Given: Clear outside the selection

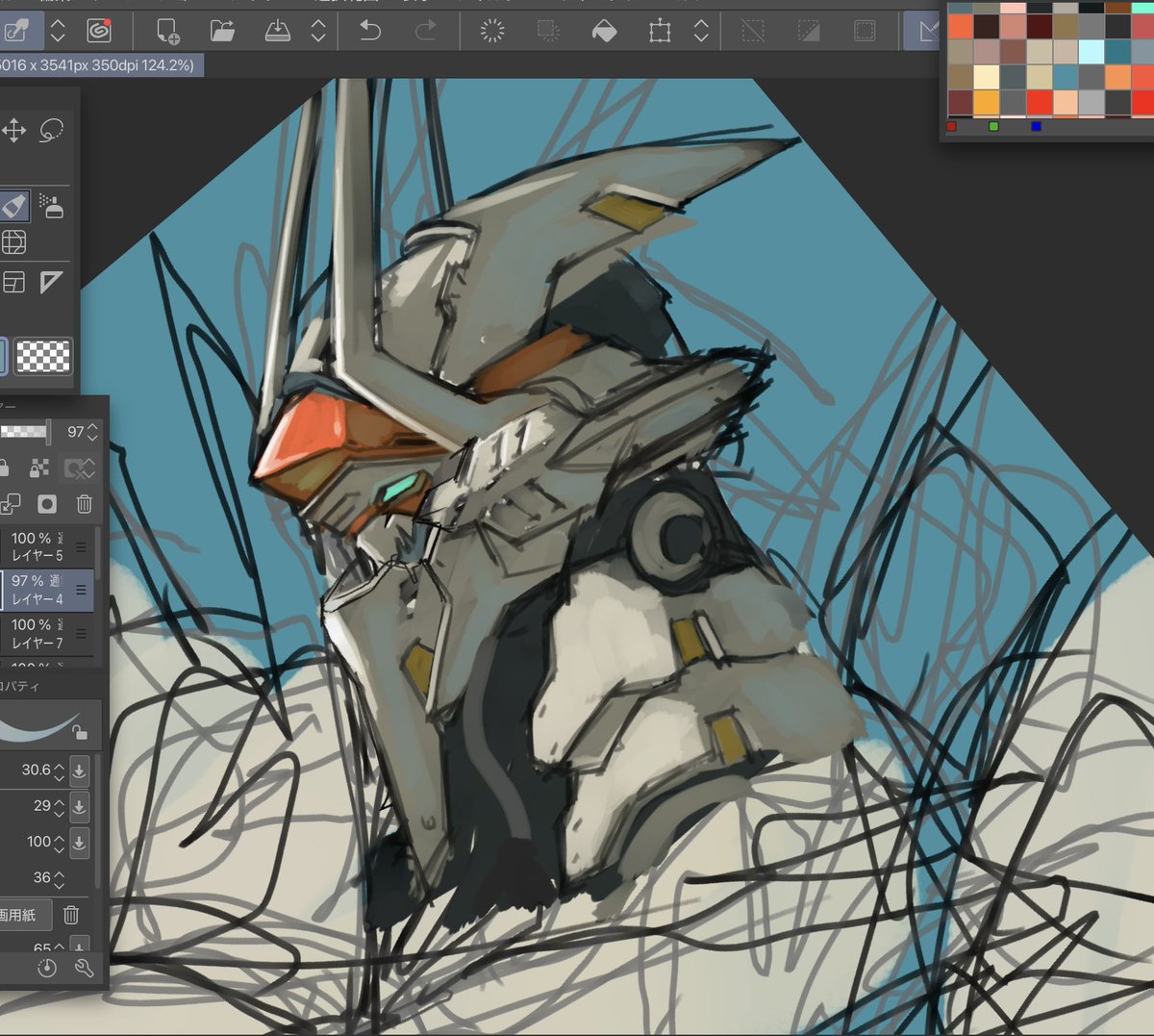Looking at the screenshot, I should click(548, 31).
